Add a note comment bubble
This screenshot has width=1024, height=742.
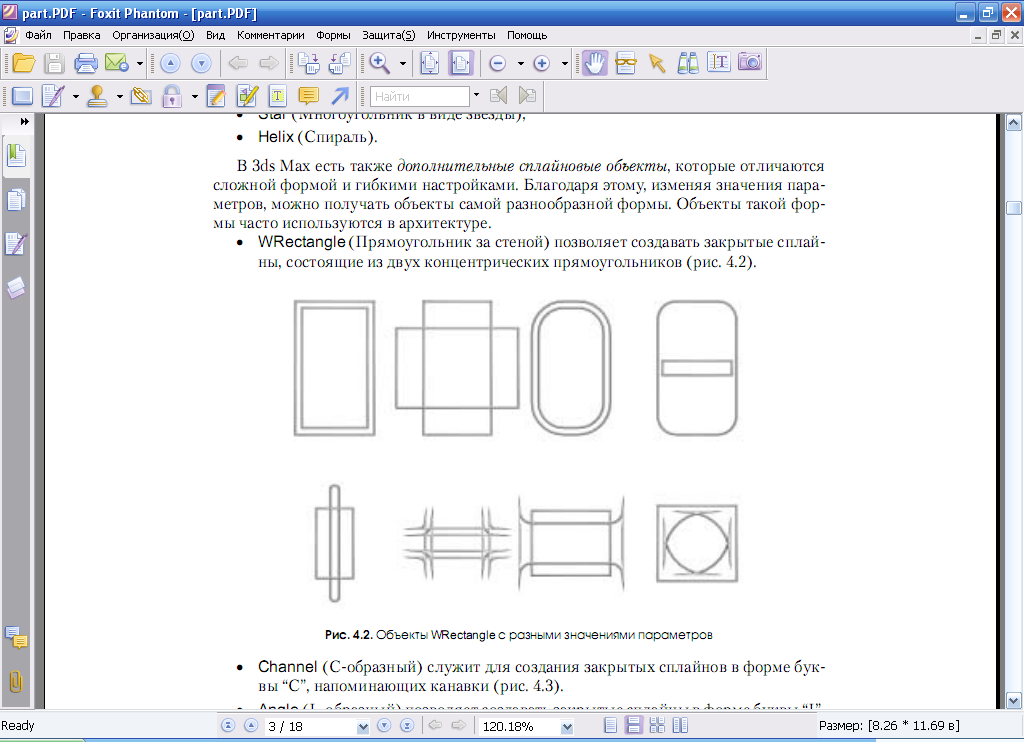(308, 97)
